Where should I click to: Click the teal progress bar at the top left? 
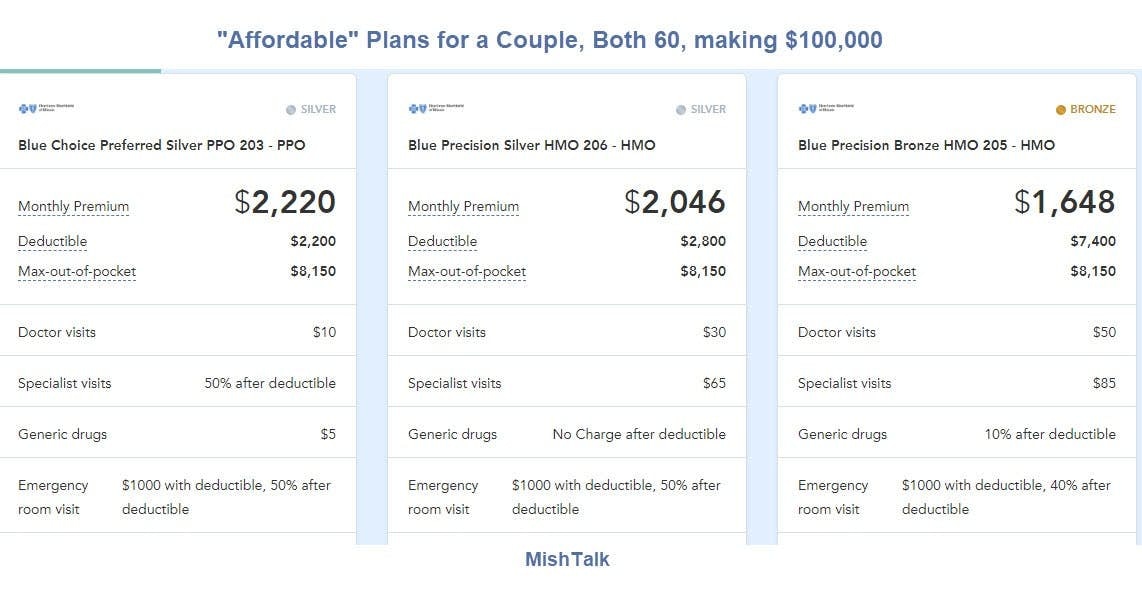click(80, 71)
